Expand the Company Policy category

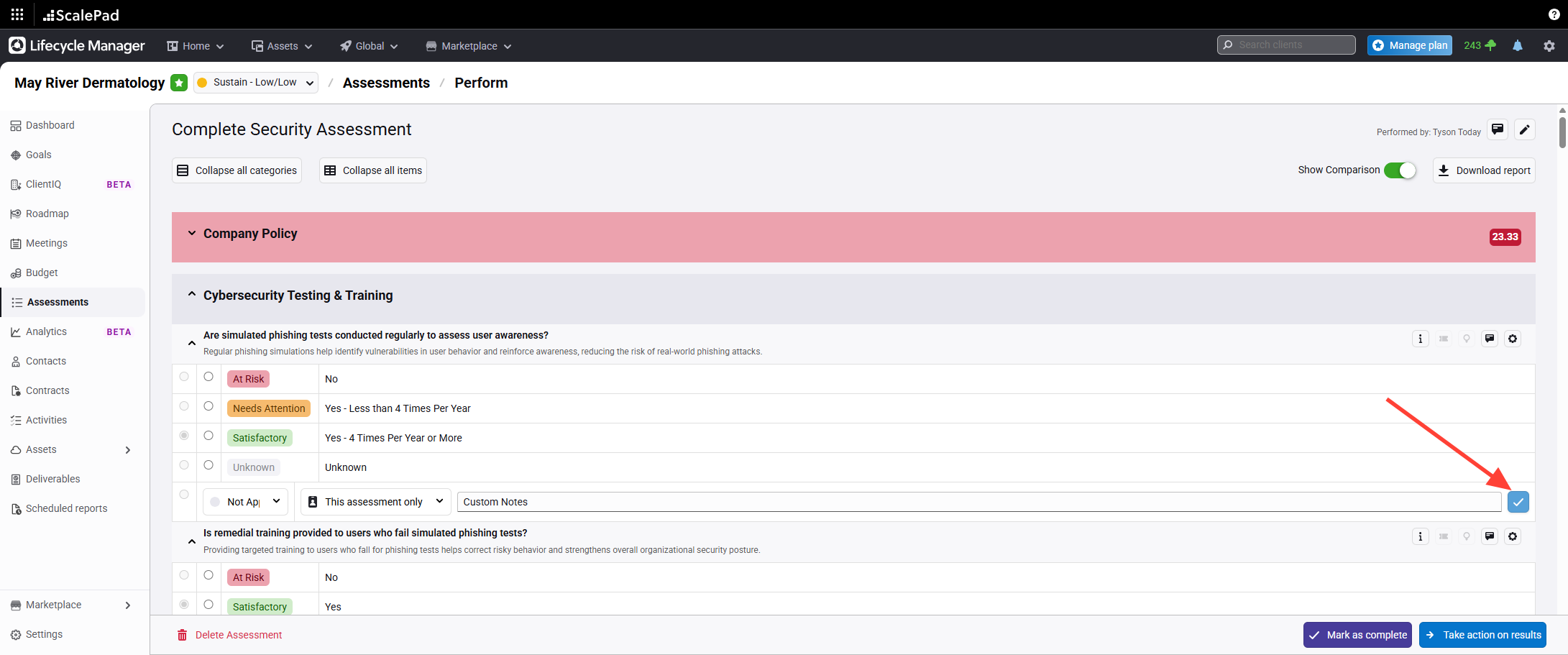192,234
